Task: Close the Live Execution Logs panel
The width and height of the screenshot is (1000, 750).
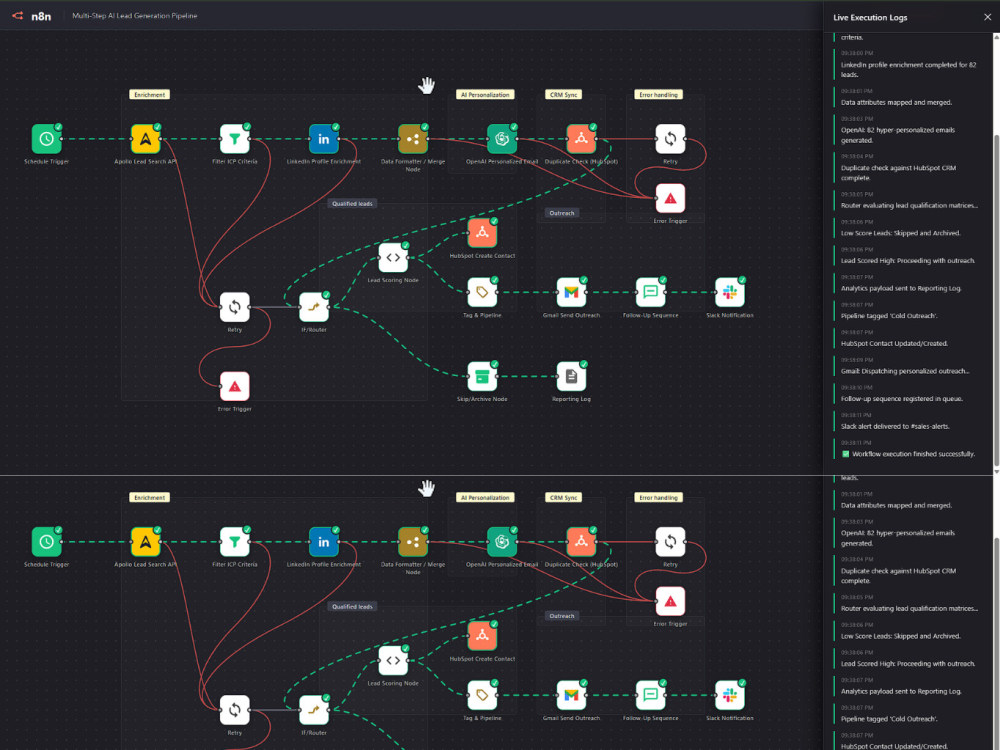Action: click(987, 17)
